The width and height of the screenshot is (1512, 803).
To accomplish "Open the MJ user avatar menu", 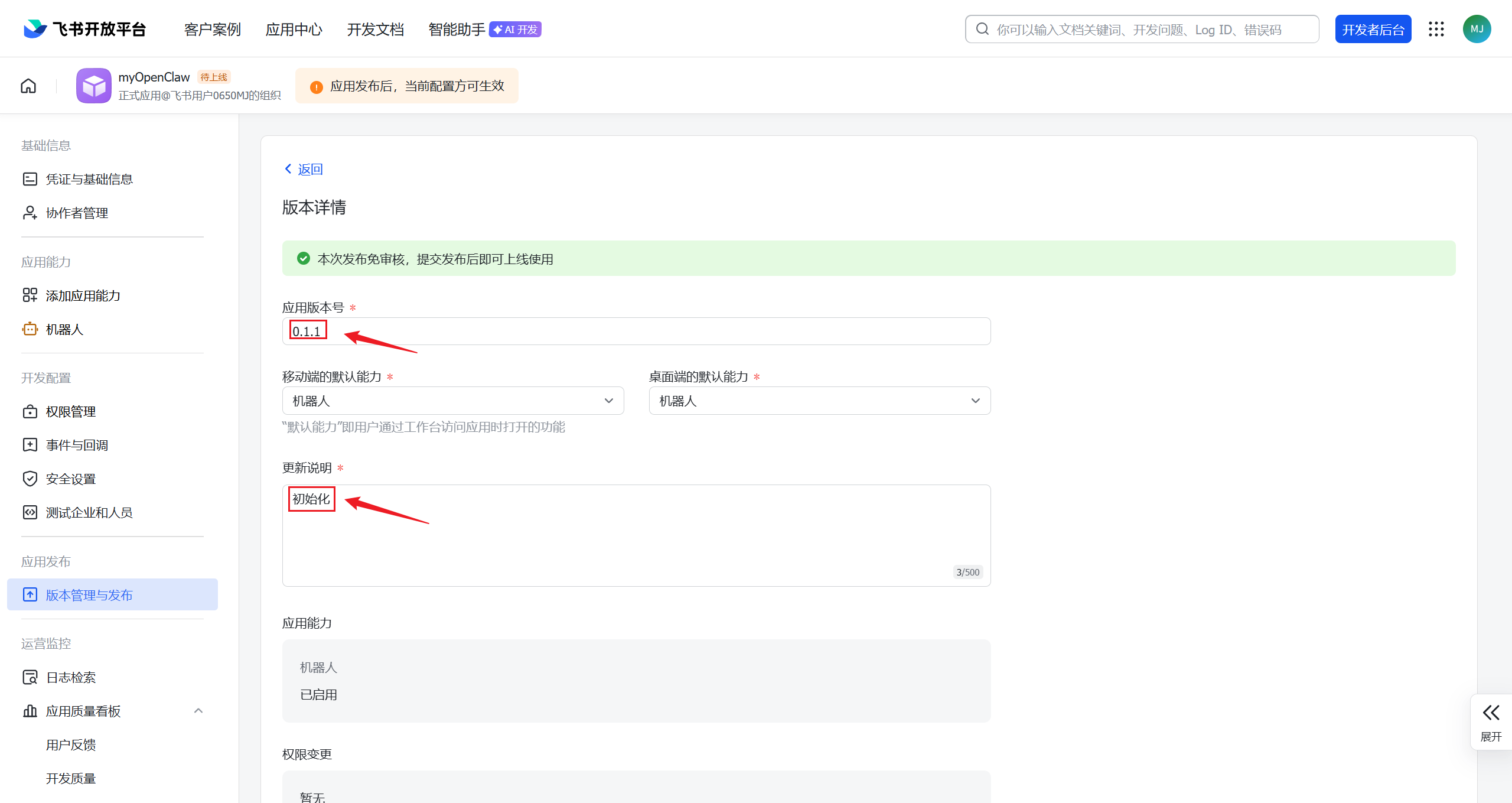I will 1477,29.
